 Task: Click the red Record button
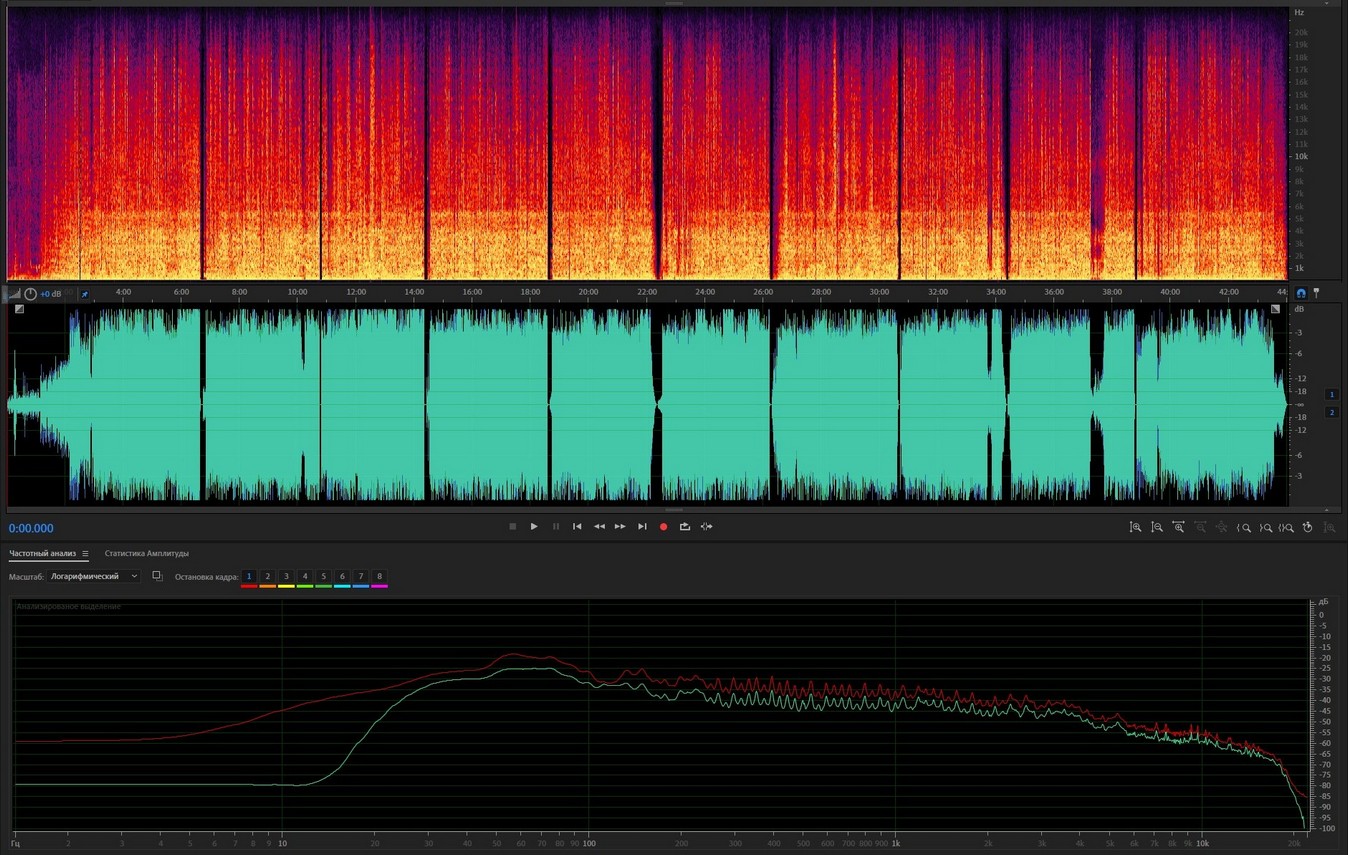[x=663, y=527]
